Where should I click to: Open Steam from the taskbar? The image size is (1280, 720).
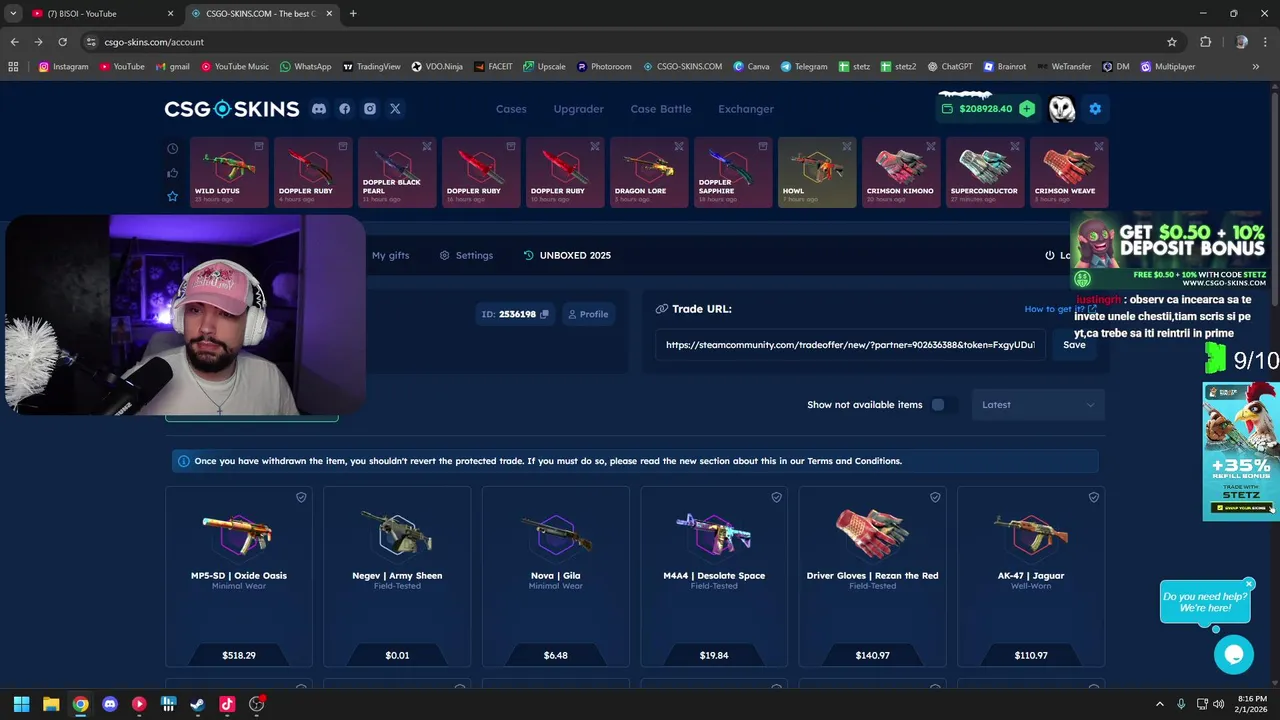coord(198,704)
